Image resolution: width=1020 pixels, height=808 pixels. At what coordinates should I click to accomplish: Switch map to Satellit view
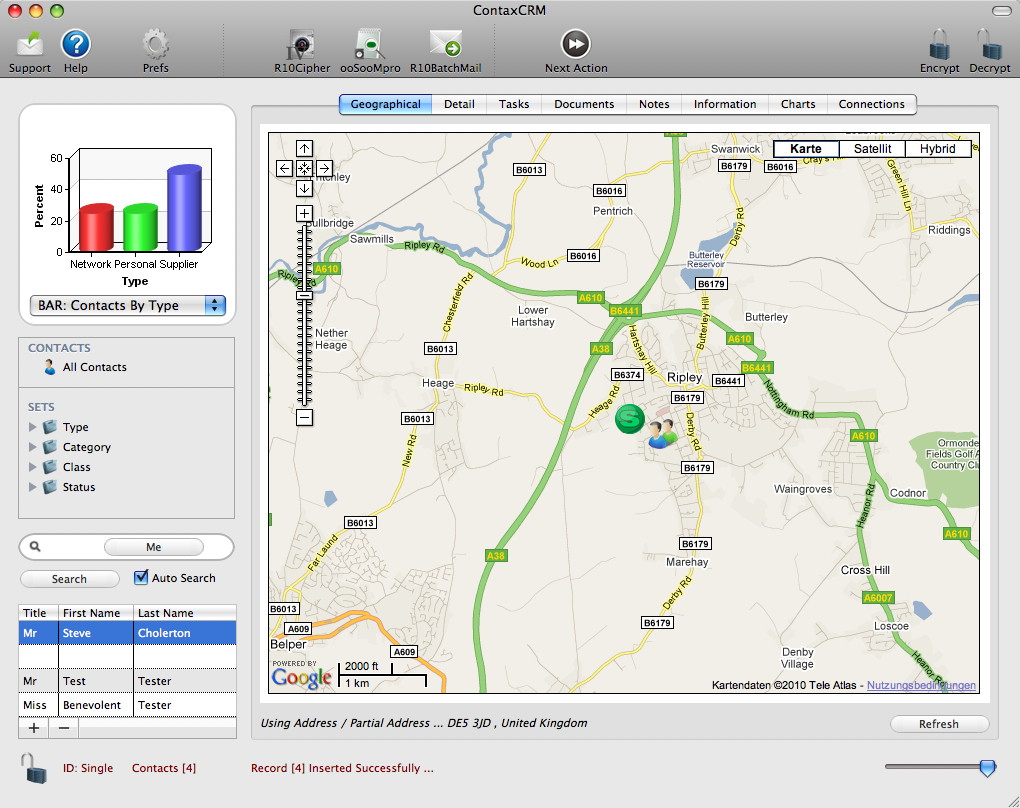872,149
